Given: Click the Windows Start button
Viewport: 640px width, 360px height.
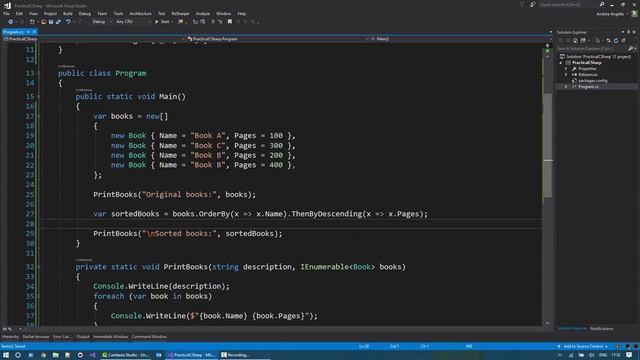Looking at the screenshot, I should tap(6, 355).
